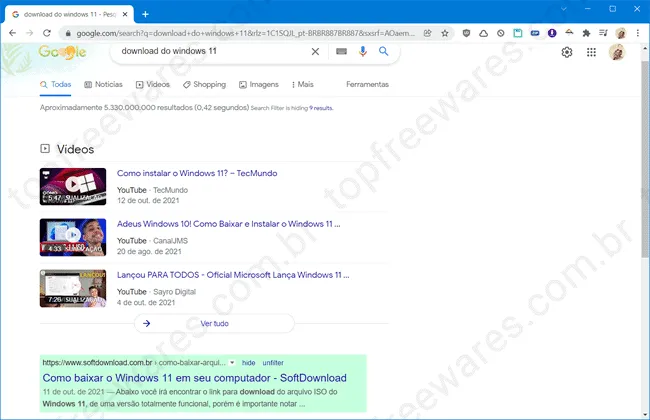Image resolution: width=650 pixels, height=420 pixels.
Task: Click the orange-striped extension icon
Action: pyautogui.click(x=569, y=32)
